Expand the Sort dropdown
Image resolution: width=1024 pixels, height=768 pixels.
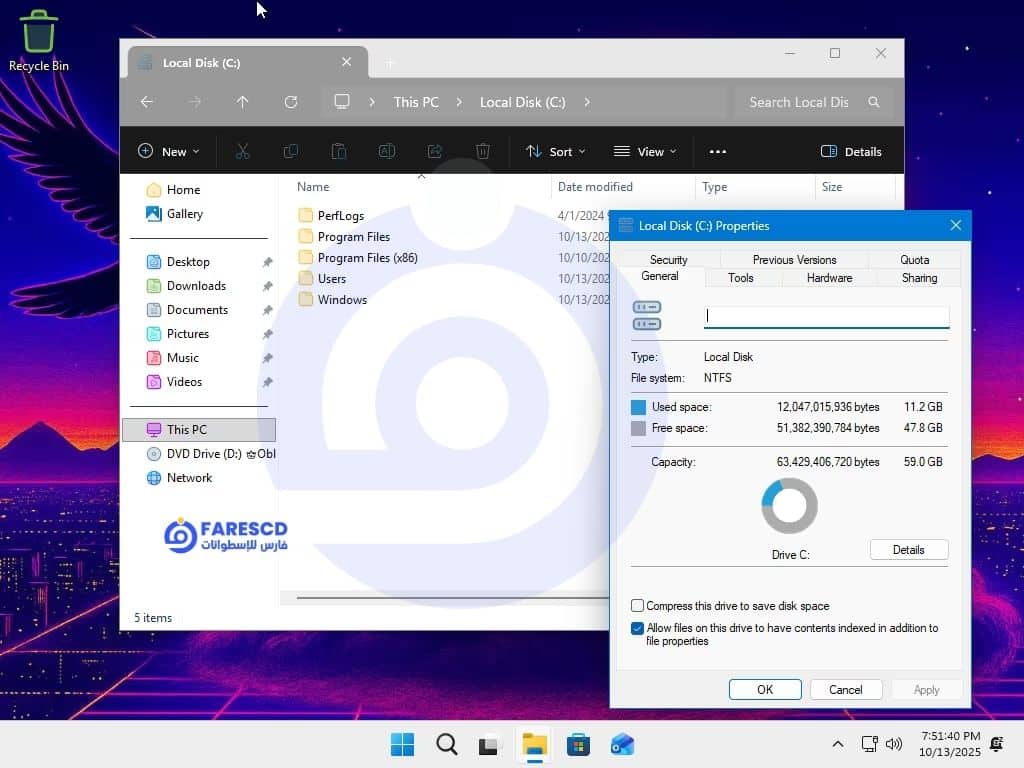(556, 152)
